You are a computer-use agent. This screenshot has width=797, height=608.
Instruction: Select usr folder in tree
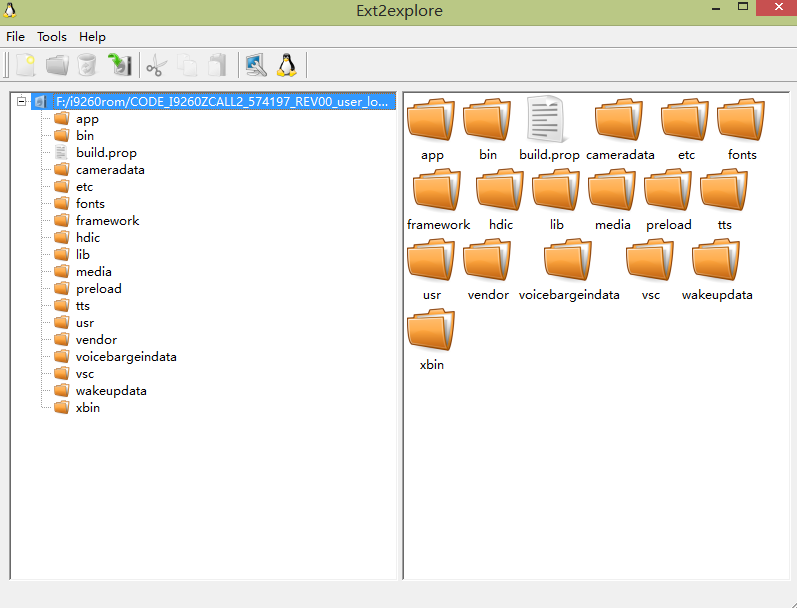(x=74, y=323)
